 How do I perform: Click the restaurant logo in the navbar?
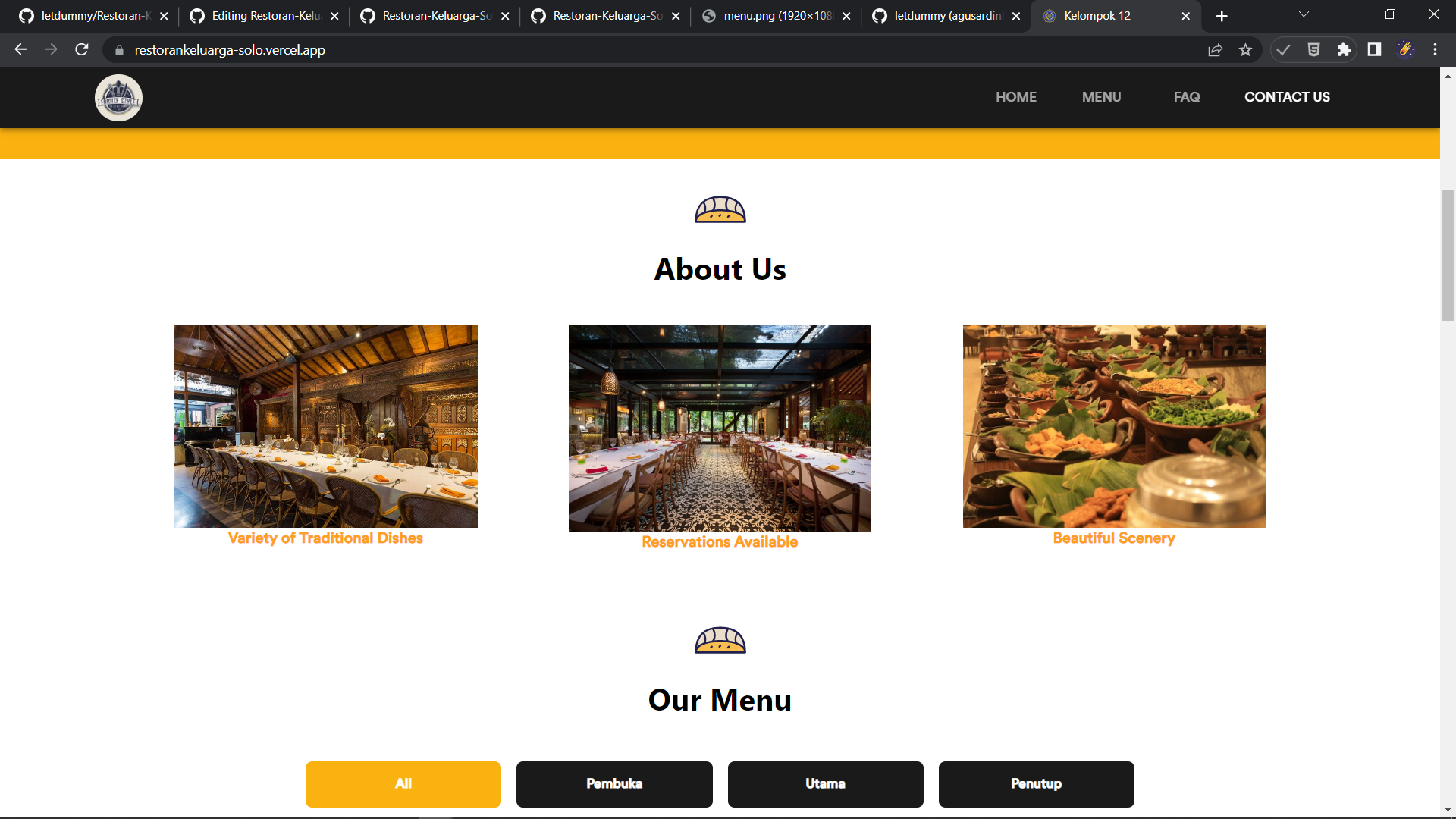(x=118, y=98)
